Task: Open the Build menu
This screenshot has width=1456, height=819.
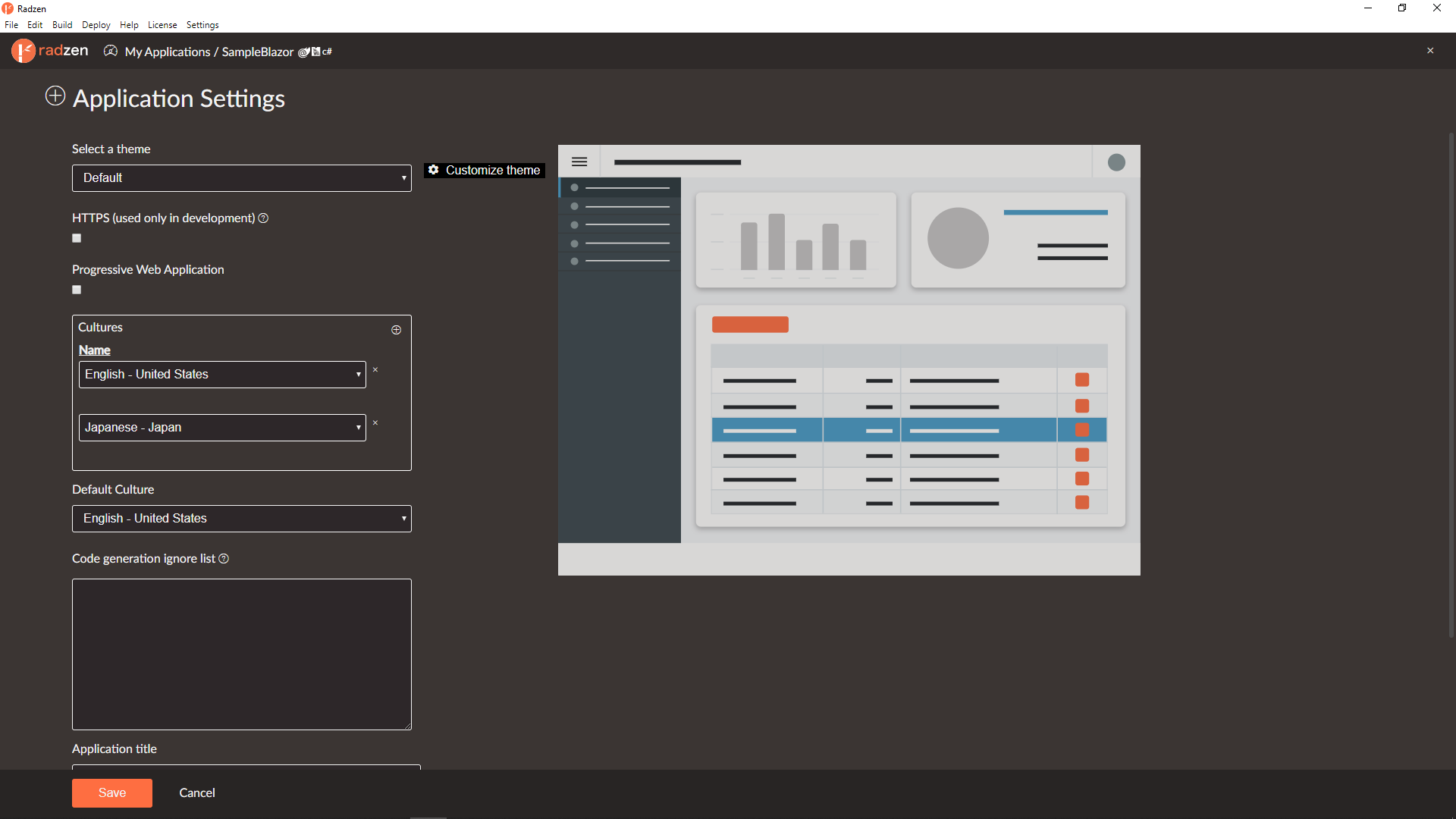Action: pos(62,25)
